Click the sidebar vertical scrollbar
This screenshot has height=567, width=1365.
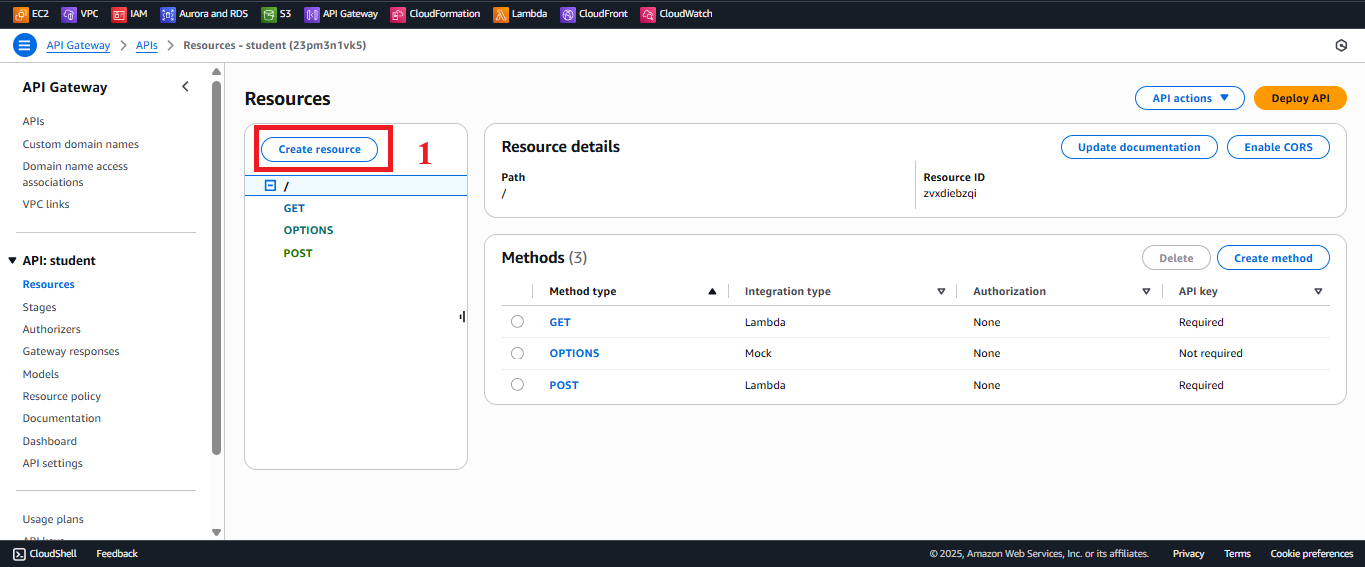[217, 268]
